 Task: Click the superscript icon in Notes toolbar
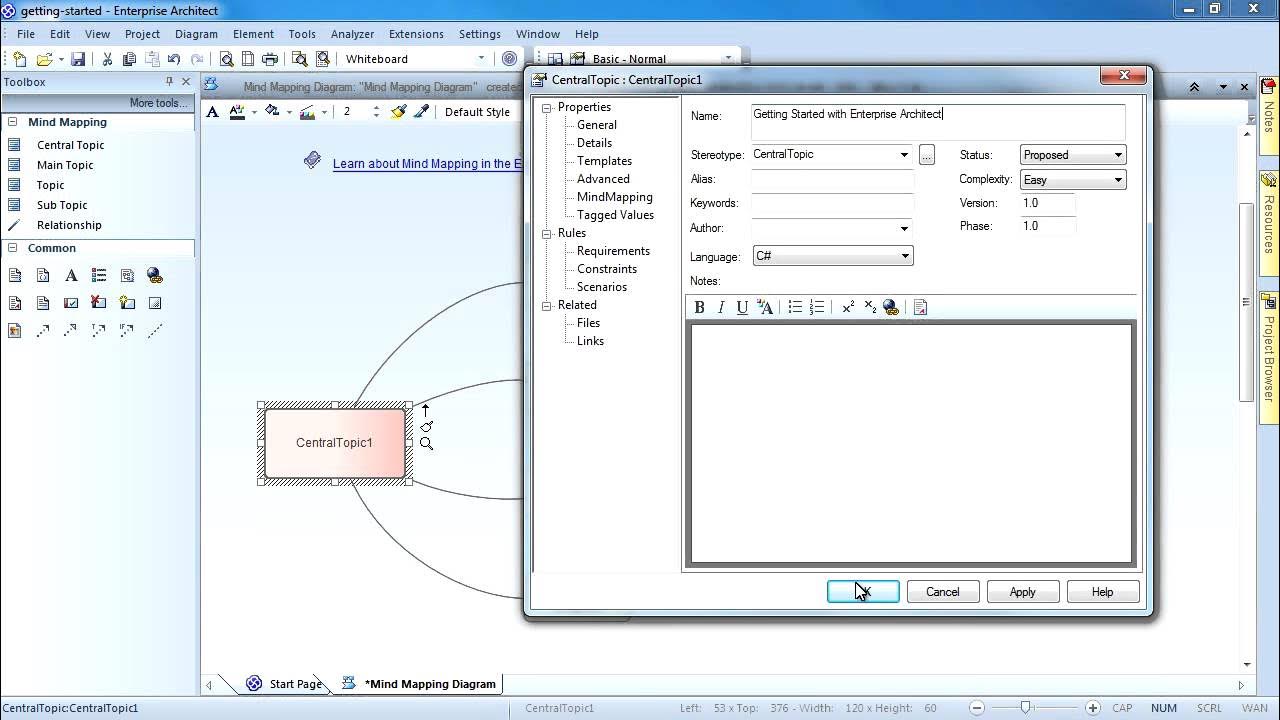848,307
